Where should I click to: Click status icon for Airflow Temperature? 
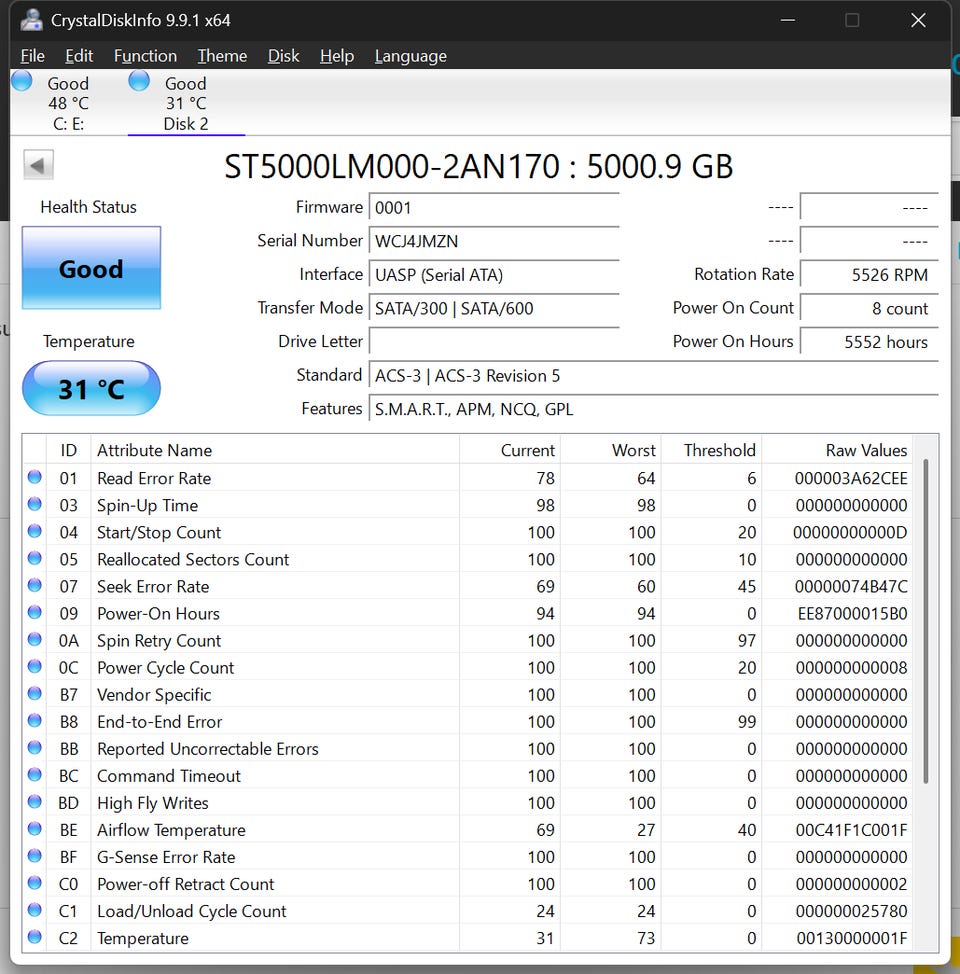click(x=35, y=829)
